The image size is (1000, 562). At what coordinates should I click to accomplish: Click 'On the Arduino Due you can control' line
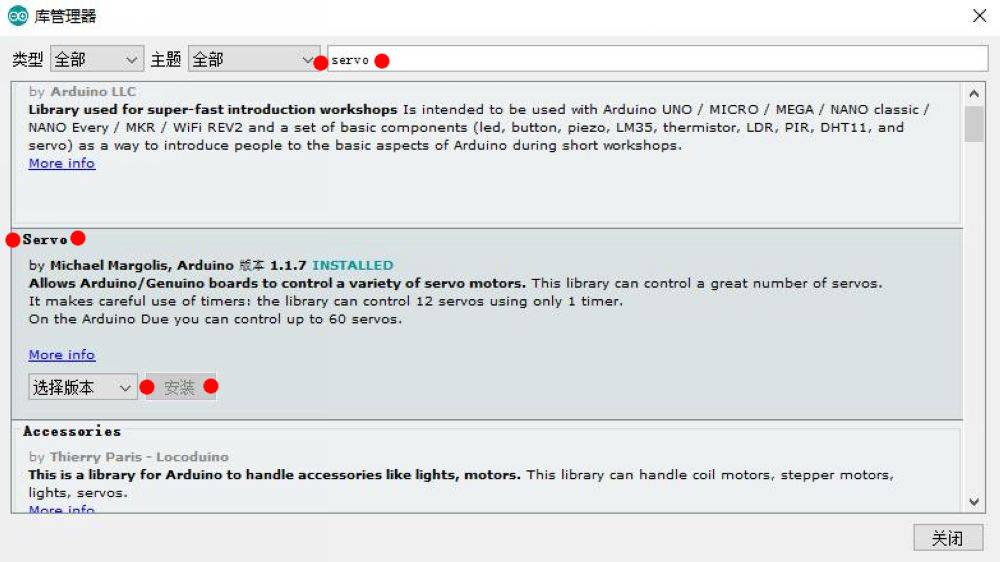tap(216, 319)
